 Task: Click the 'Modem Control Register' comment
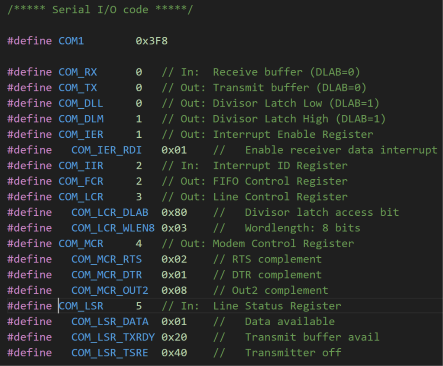(x=283, y=244)
